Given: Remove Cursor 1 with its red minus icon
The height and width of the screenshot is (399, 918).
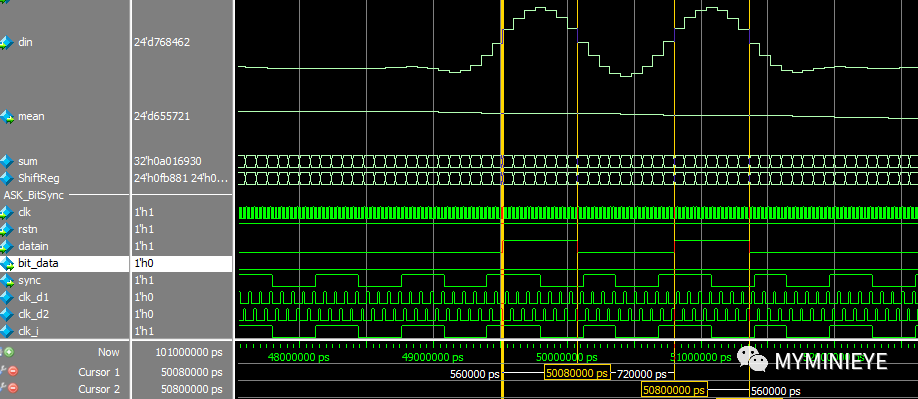Looking at the screenshot, I should pos(13,371).
